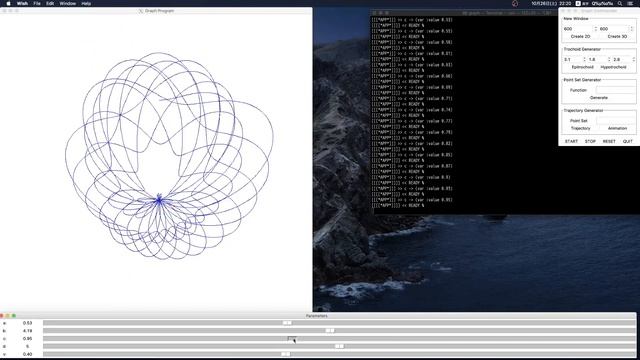Click the last READY line in terminal

point(398,205)
